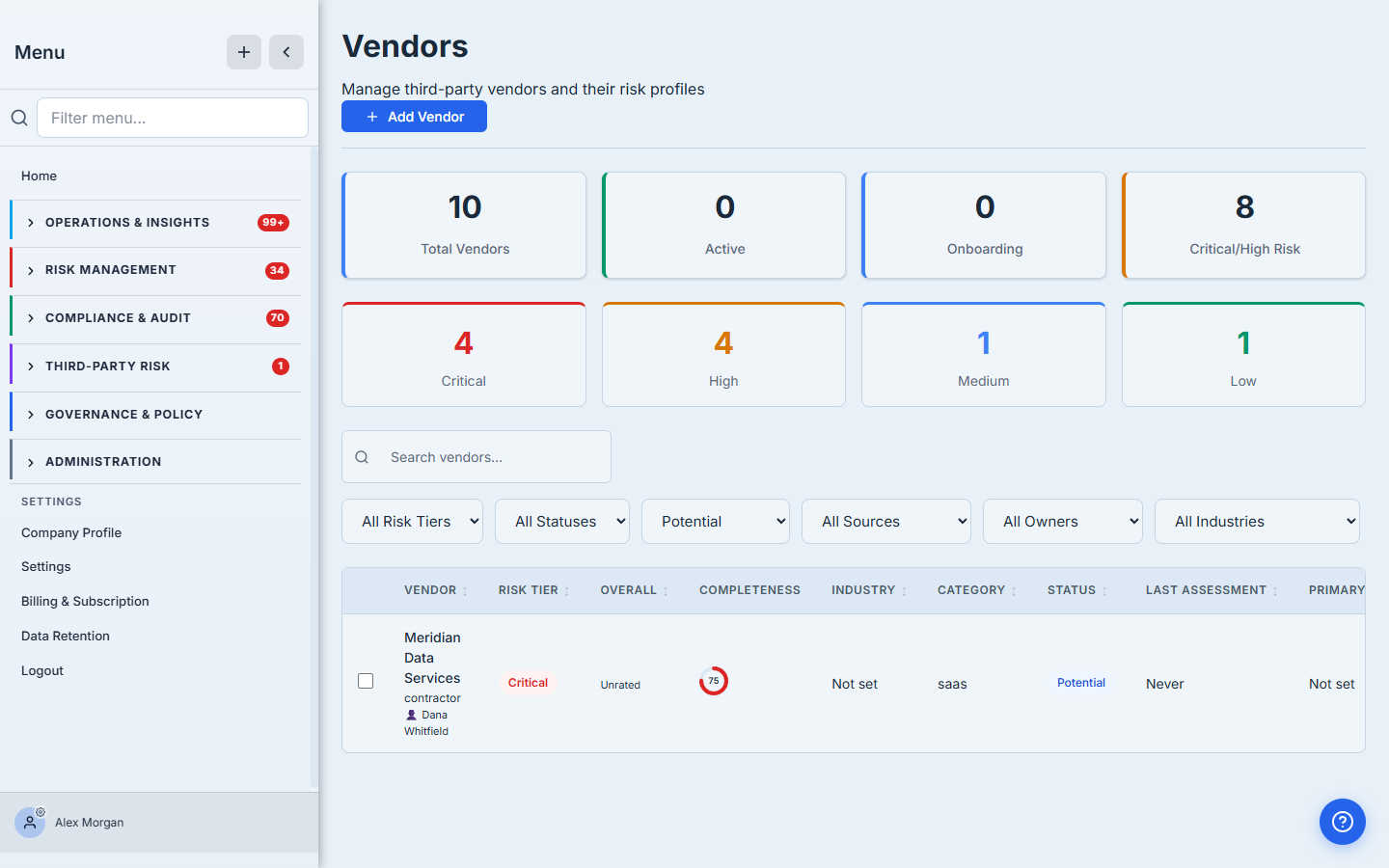Click the Unrated overall value
This screenshot has width=1389, height=868.
tap(620, 685)
